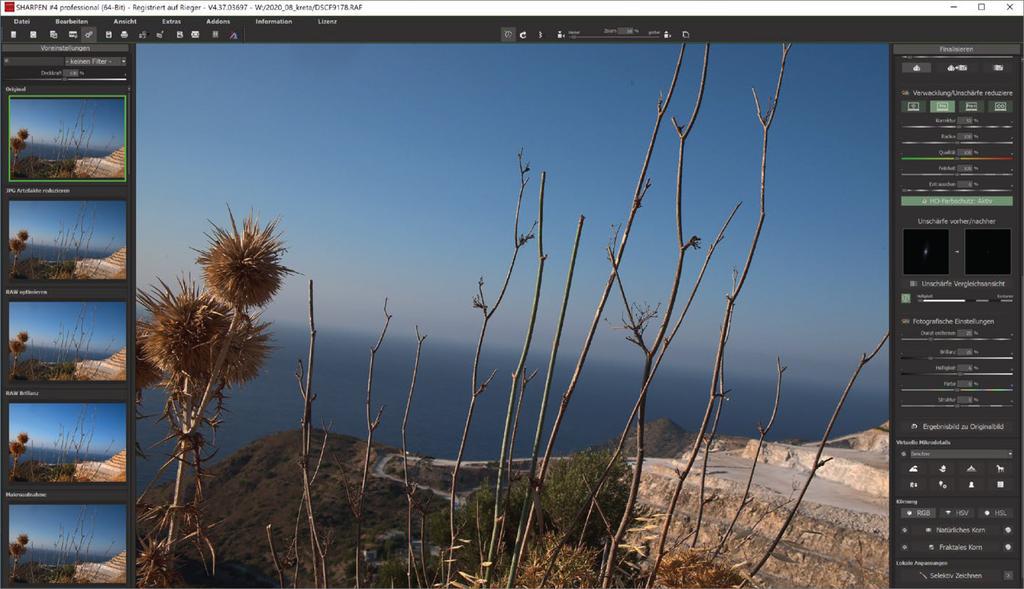Choose the landscape microdetail icon

tap(914, 468)
